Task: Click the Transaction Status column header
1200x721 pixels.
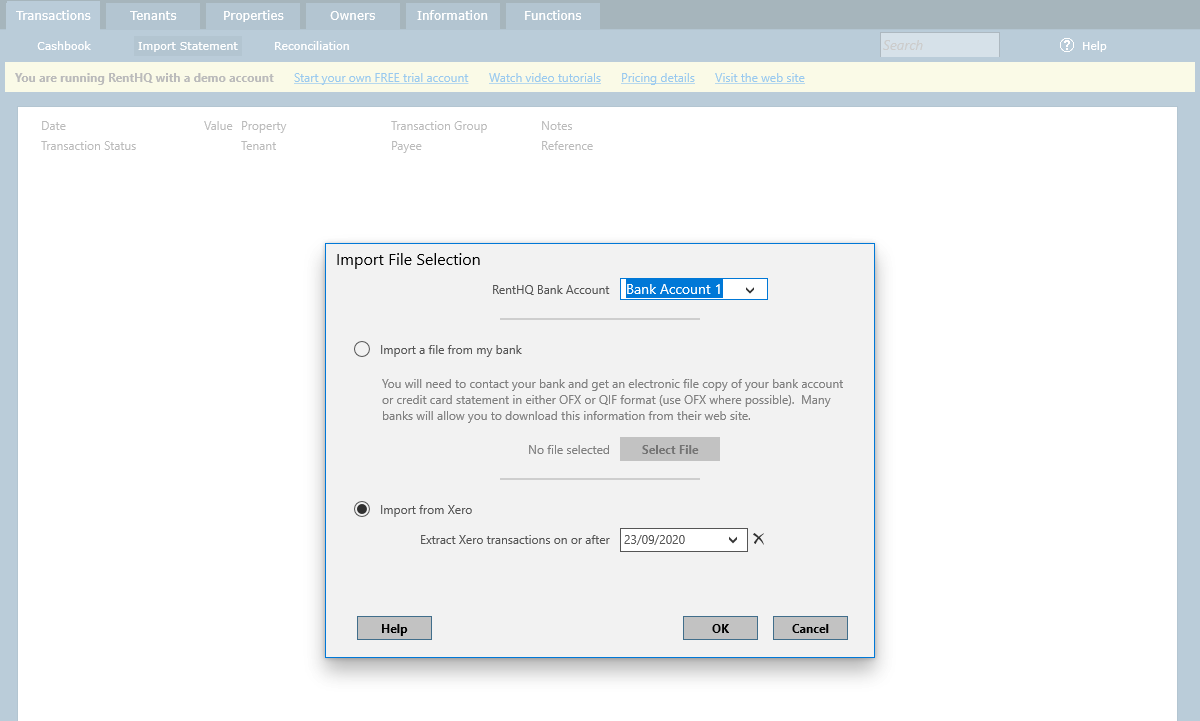Action: 89,146
